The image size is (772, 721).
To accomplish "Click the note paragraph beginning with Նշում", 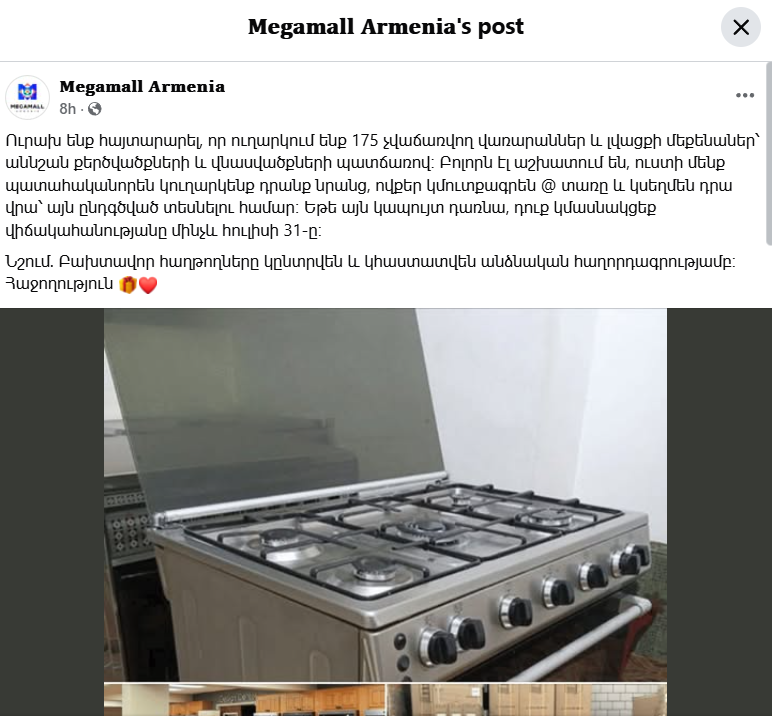I will 370,273.
